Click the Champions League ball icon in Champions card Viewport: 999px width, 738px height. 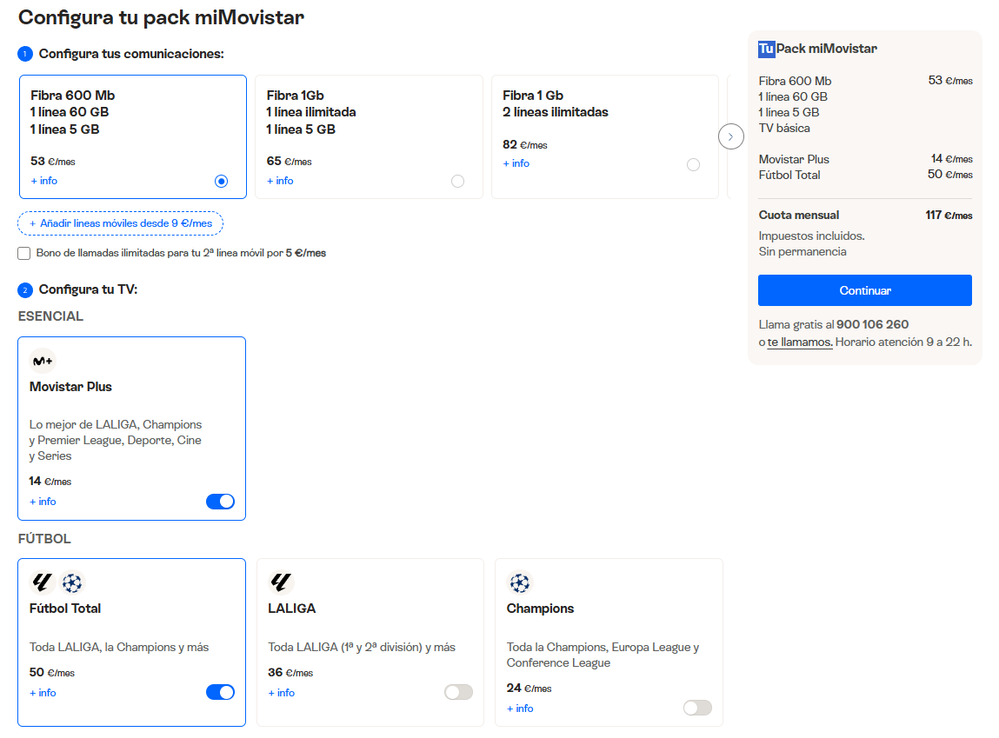pos(519,582)
